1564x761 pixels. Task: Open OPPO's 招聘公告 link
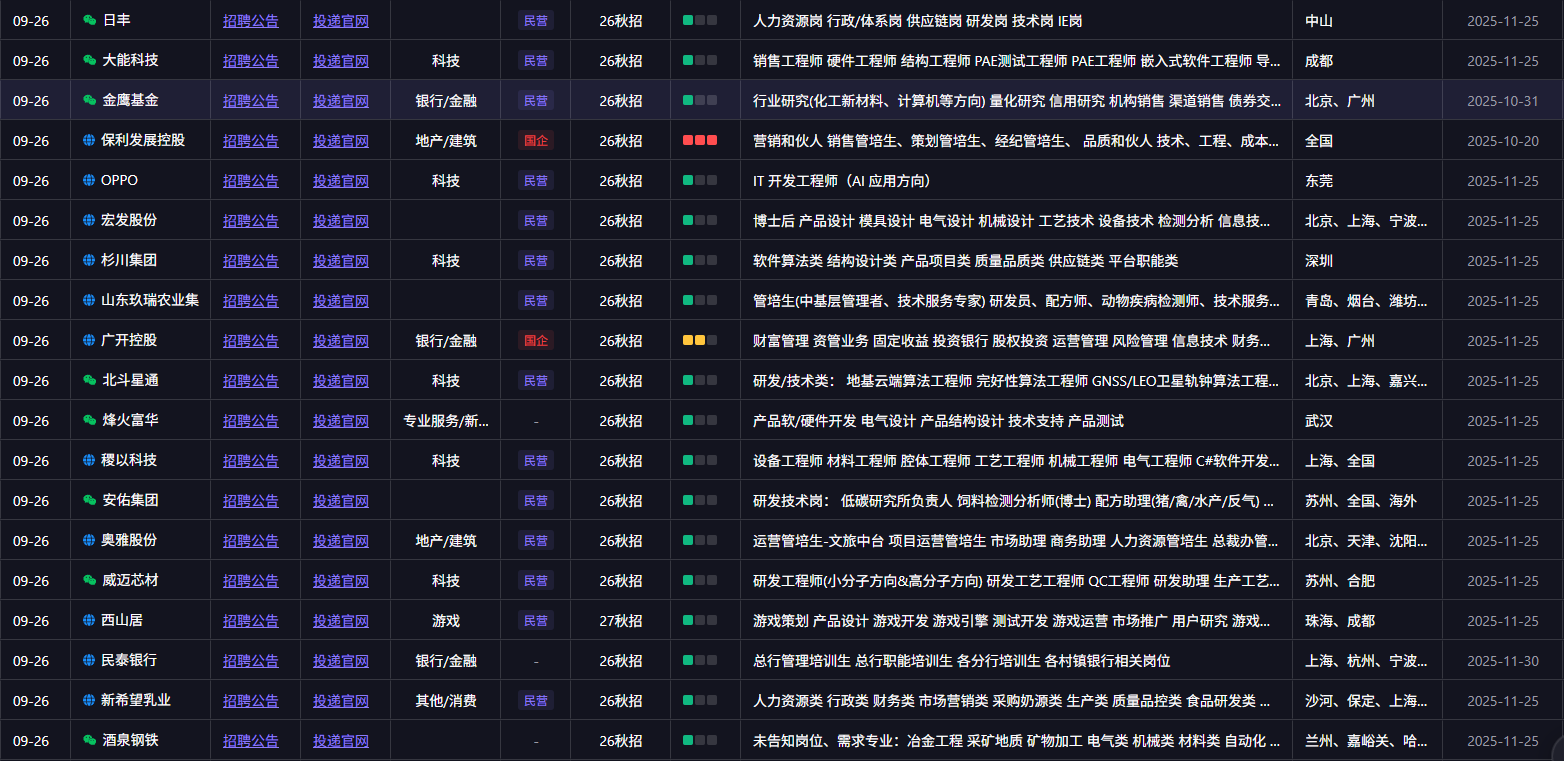coord(250,180)
